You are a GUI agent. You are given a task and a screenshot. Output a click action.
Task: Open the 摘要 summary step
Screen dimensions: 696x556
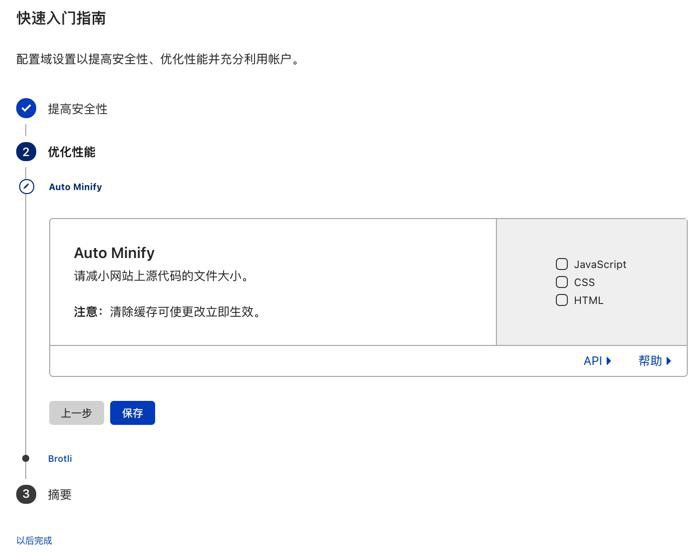click(60, 494)
